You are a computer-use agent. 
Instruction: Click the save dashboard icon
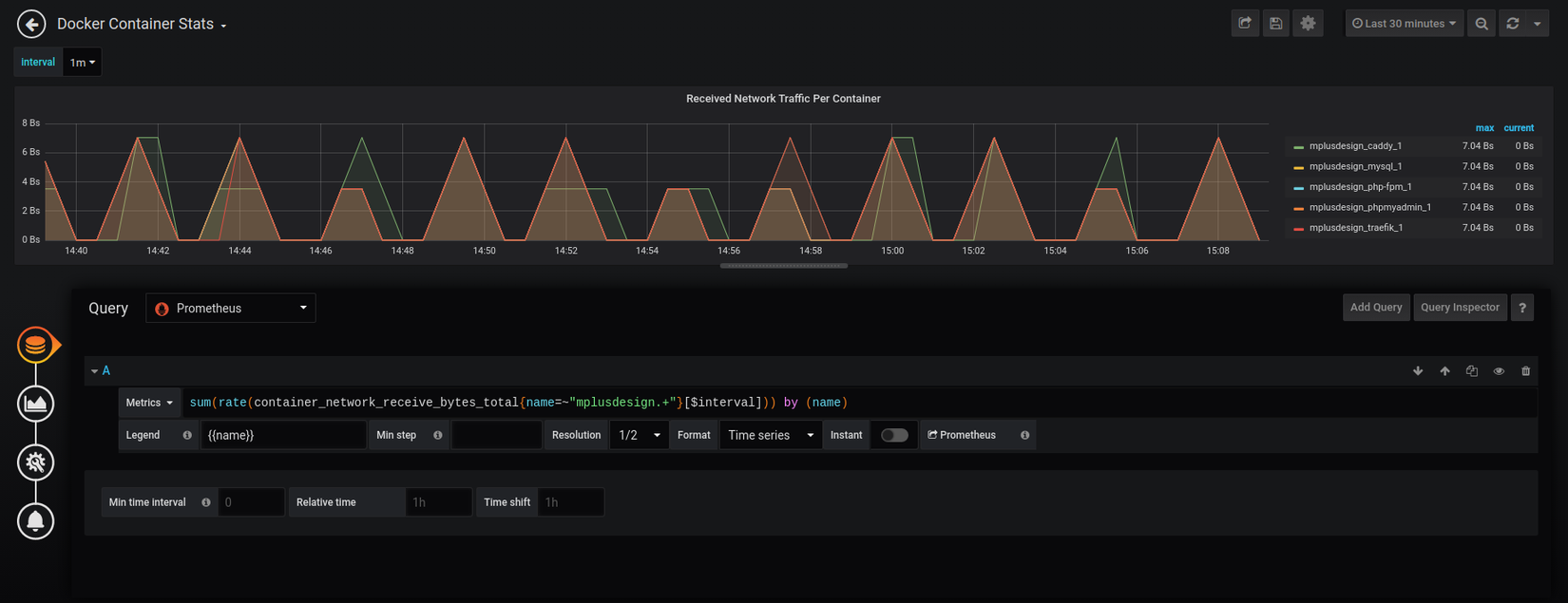pos(1276,24)
